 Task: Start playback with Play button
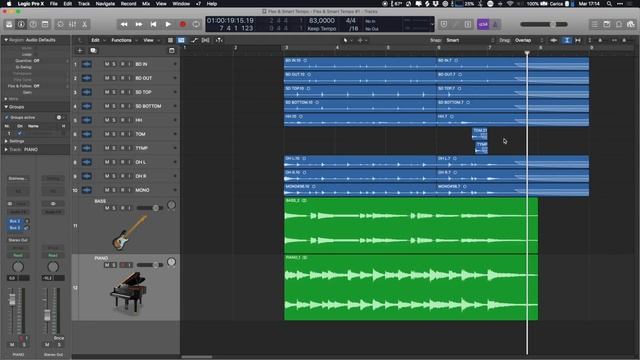[x=168, y=24]
